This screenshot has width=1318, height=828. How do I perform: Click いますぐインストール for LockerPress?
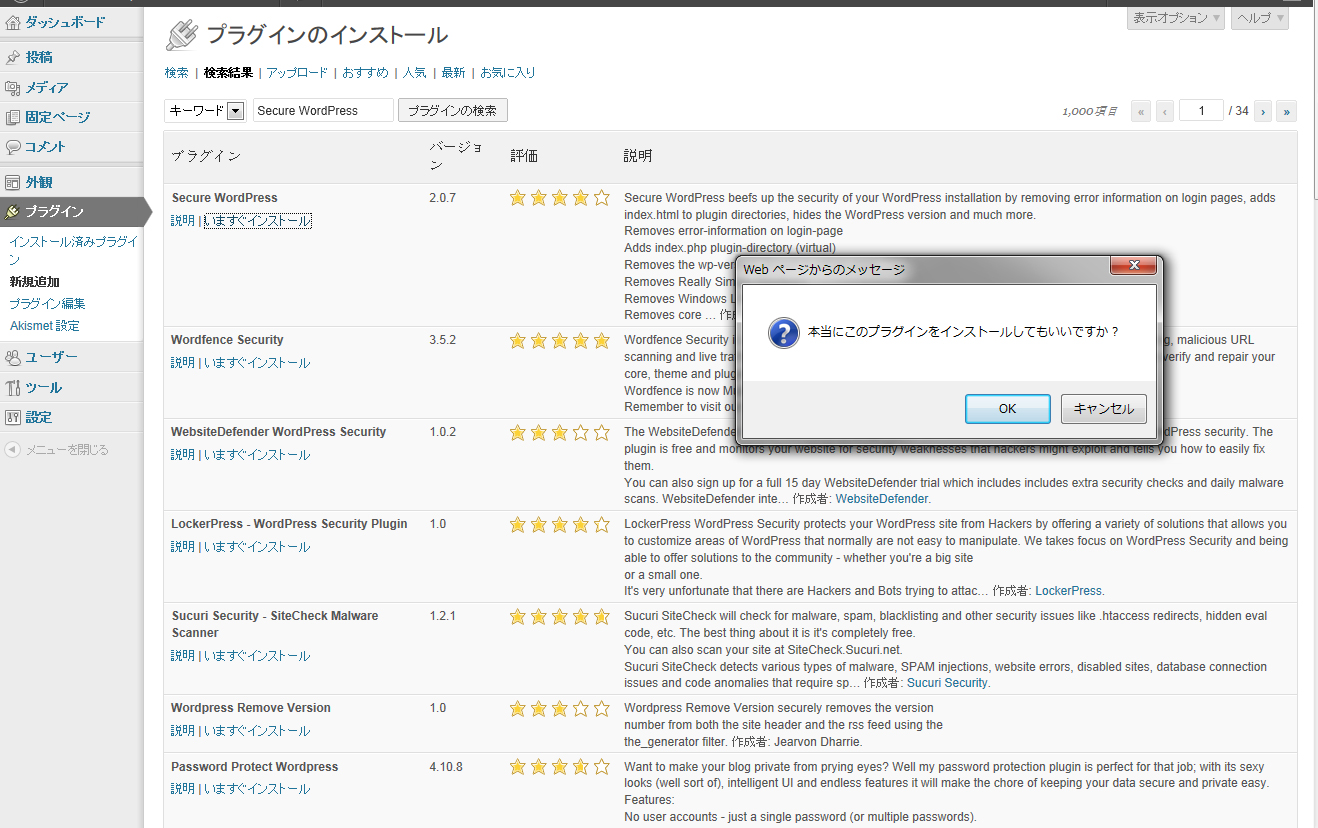click(x=257, y=547)
